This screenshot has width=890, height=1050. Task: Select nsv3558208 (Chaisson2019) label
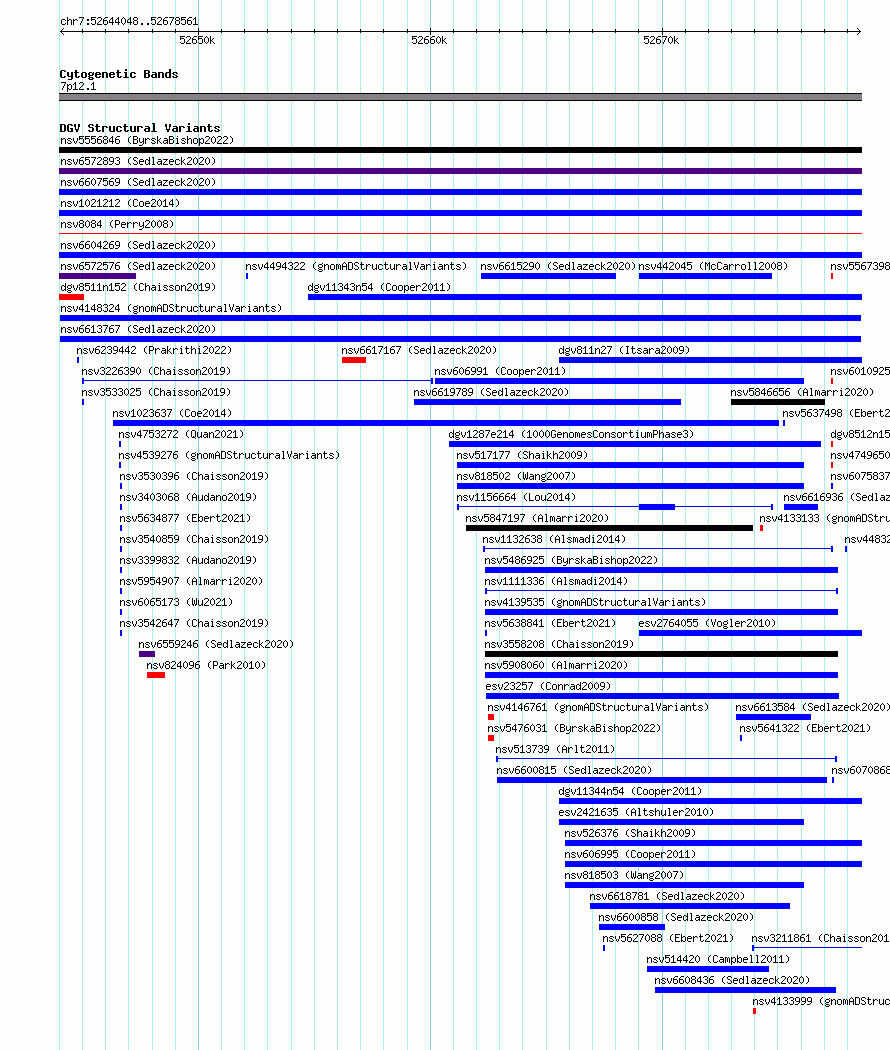coord(559,644)
